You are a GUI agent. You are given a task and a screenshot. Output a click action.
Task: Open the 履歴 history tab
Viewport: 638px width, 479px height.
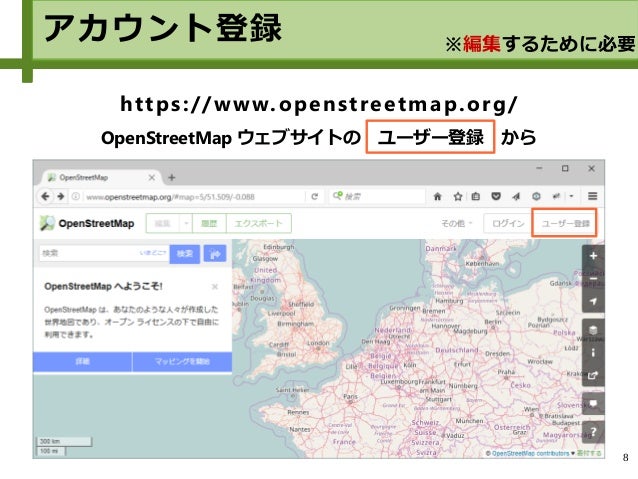[209, 223]
